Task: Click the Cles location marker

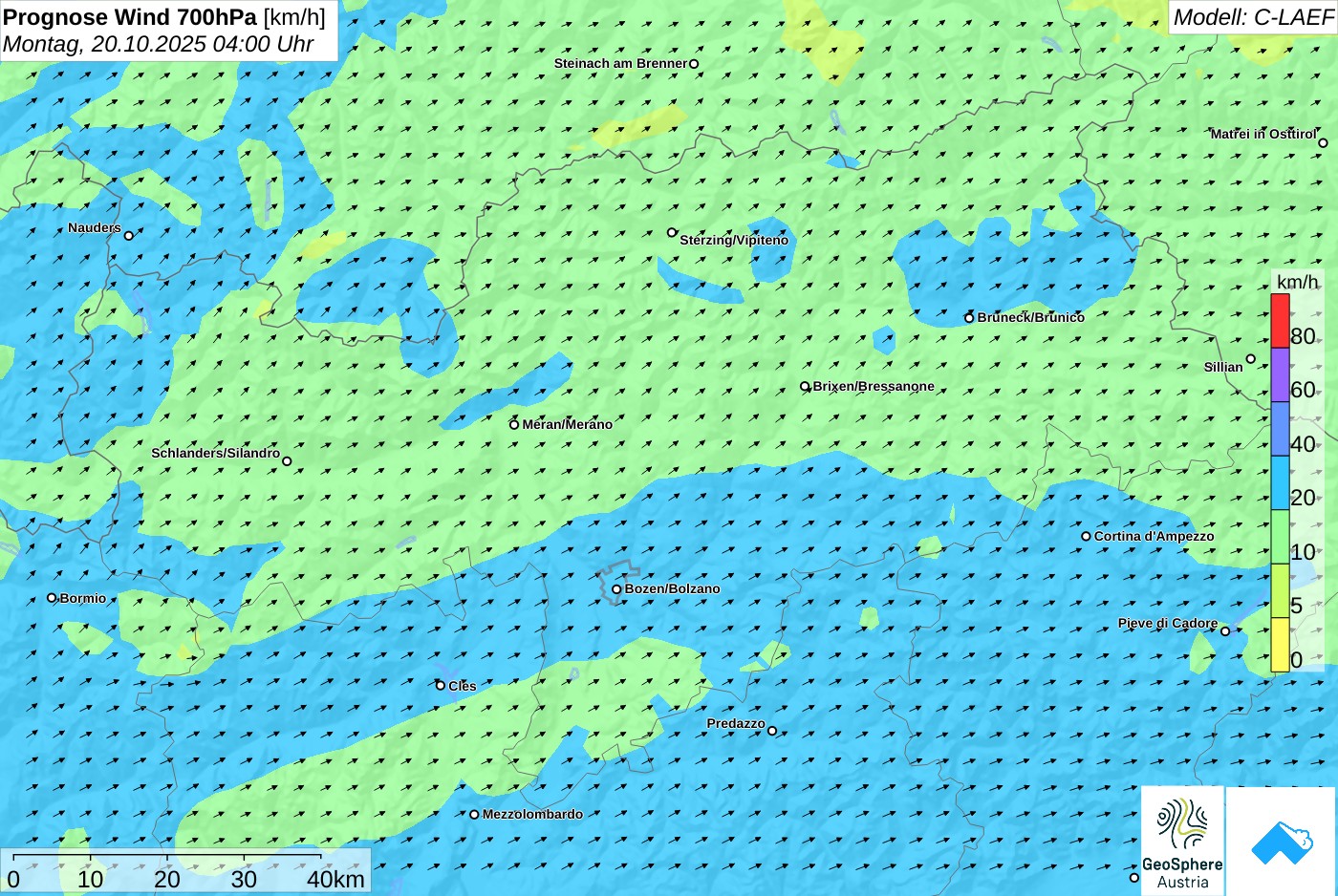Action: point(441,686)
